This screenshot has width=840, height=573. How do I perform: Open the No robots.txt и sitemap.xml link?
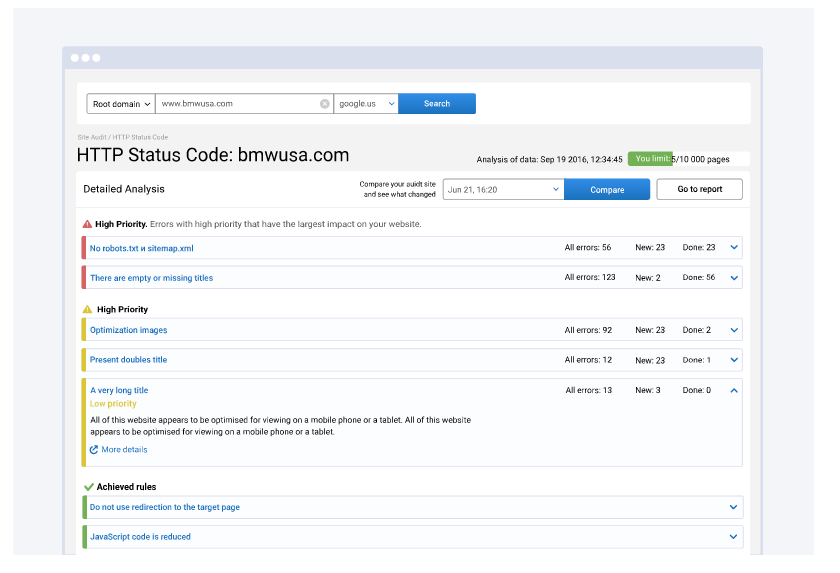(x=141, y=248)
